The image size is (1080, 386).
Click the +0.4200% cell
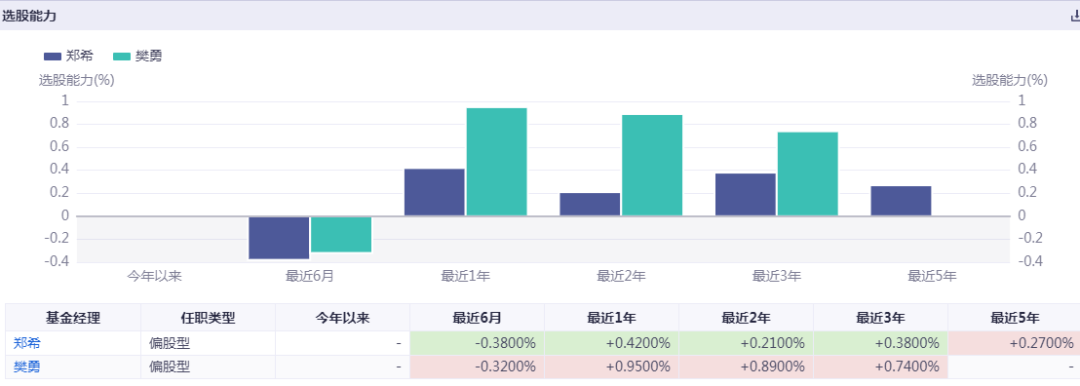[612, 343]
